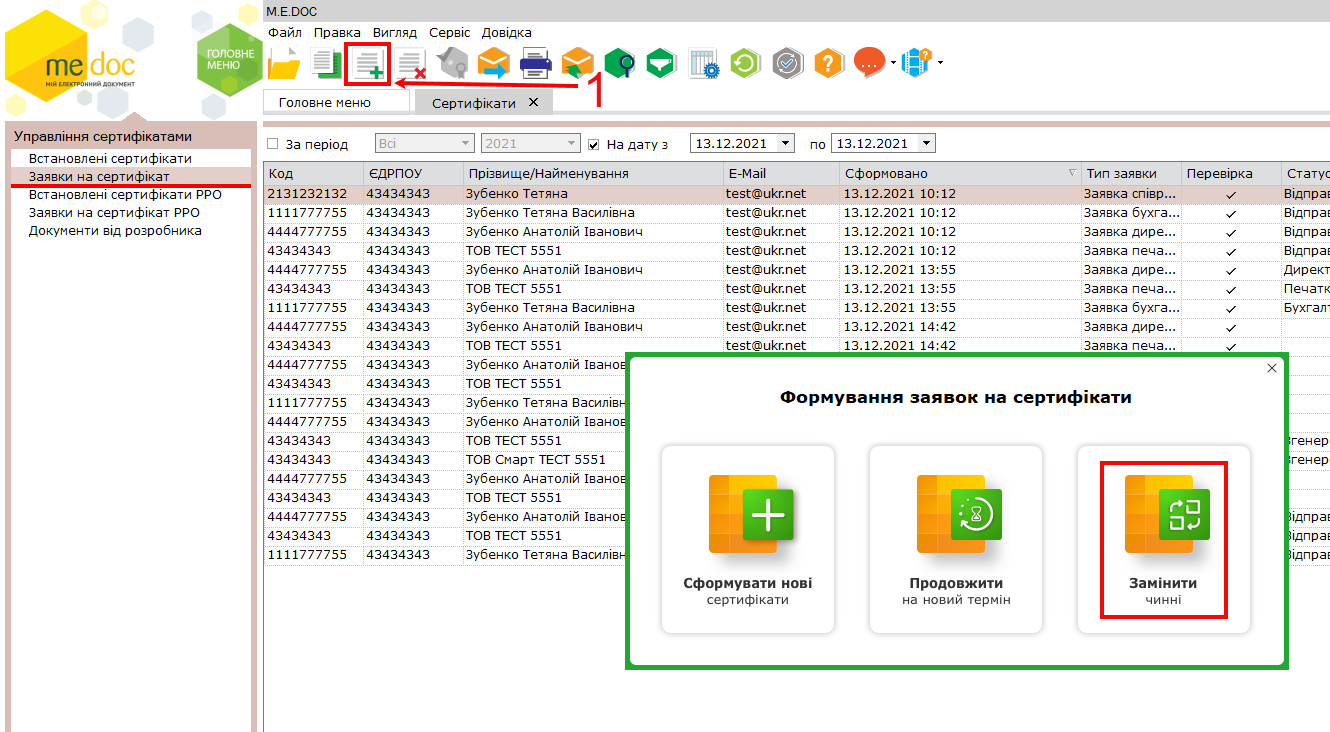Toggle Перевірка checkmark in Зубенко Тетяна row

point(1231,194)
